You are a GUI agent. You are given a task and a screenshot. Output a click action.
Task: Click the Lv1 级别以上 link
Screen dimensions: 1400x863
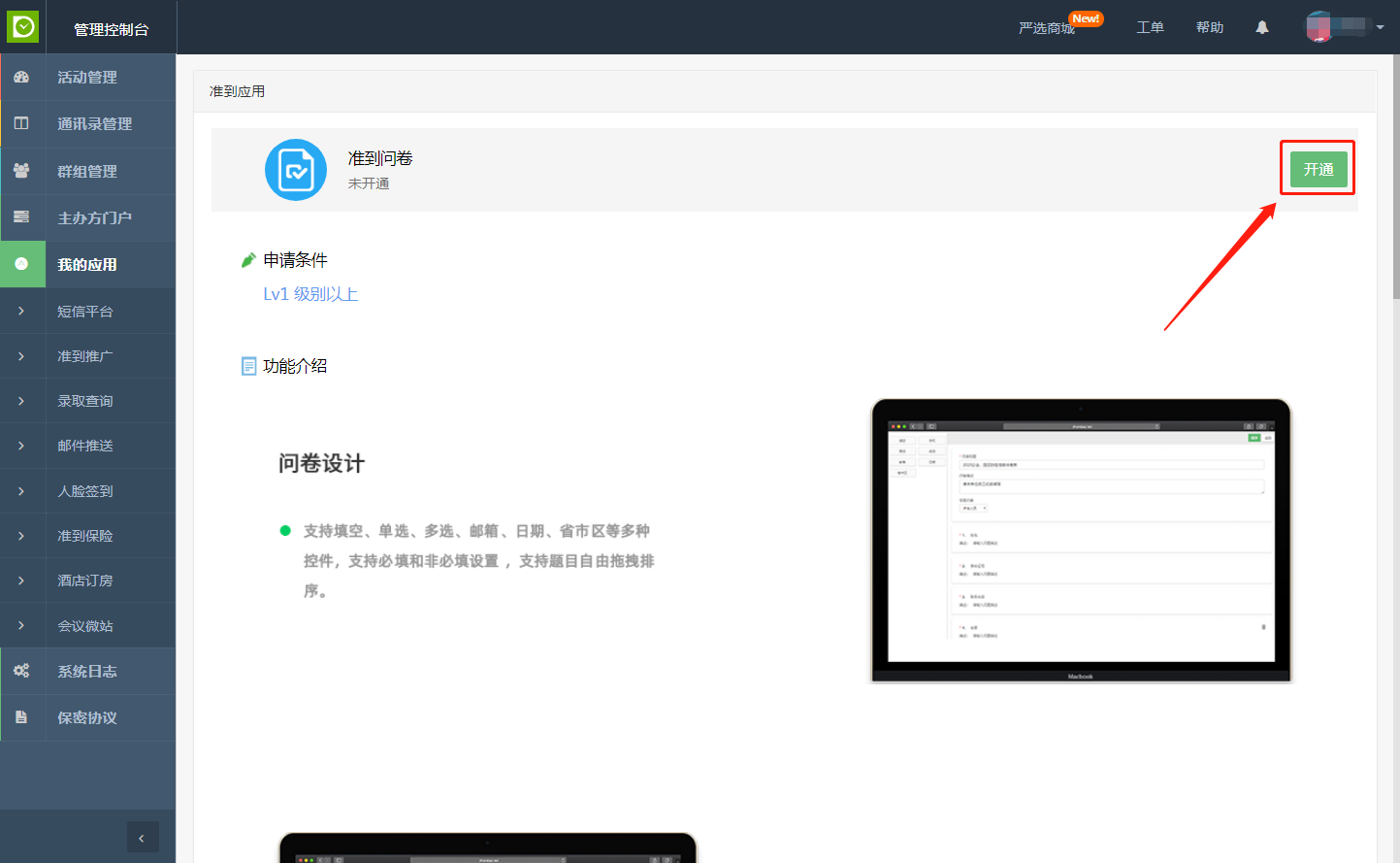point(310,294)
